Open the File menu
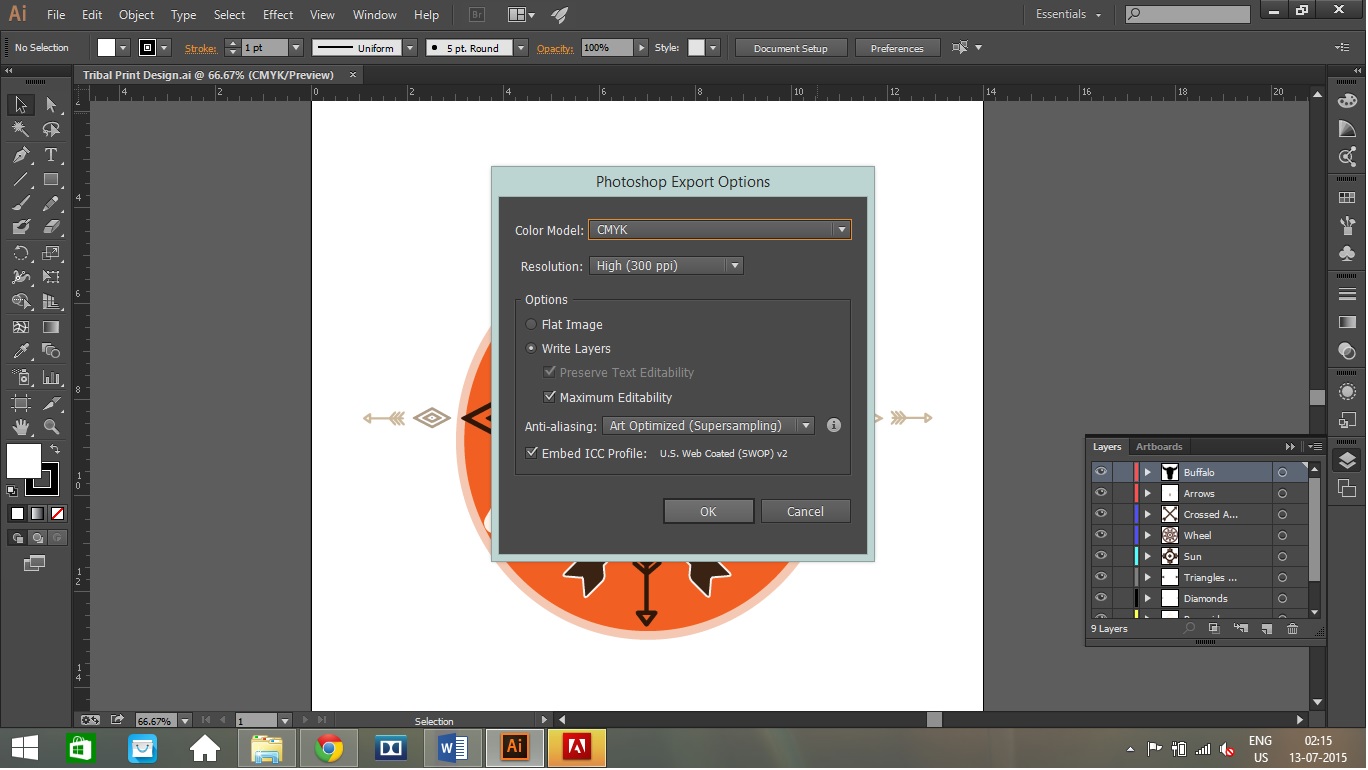The height and width of the screenshot is (770, 1368). 56,15
